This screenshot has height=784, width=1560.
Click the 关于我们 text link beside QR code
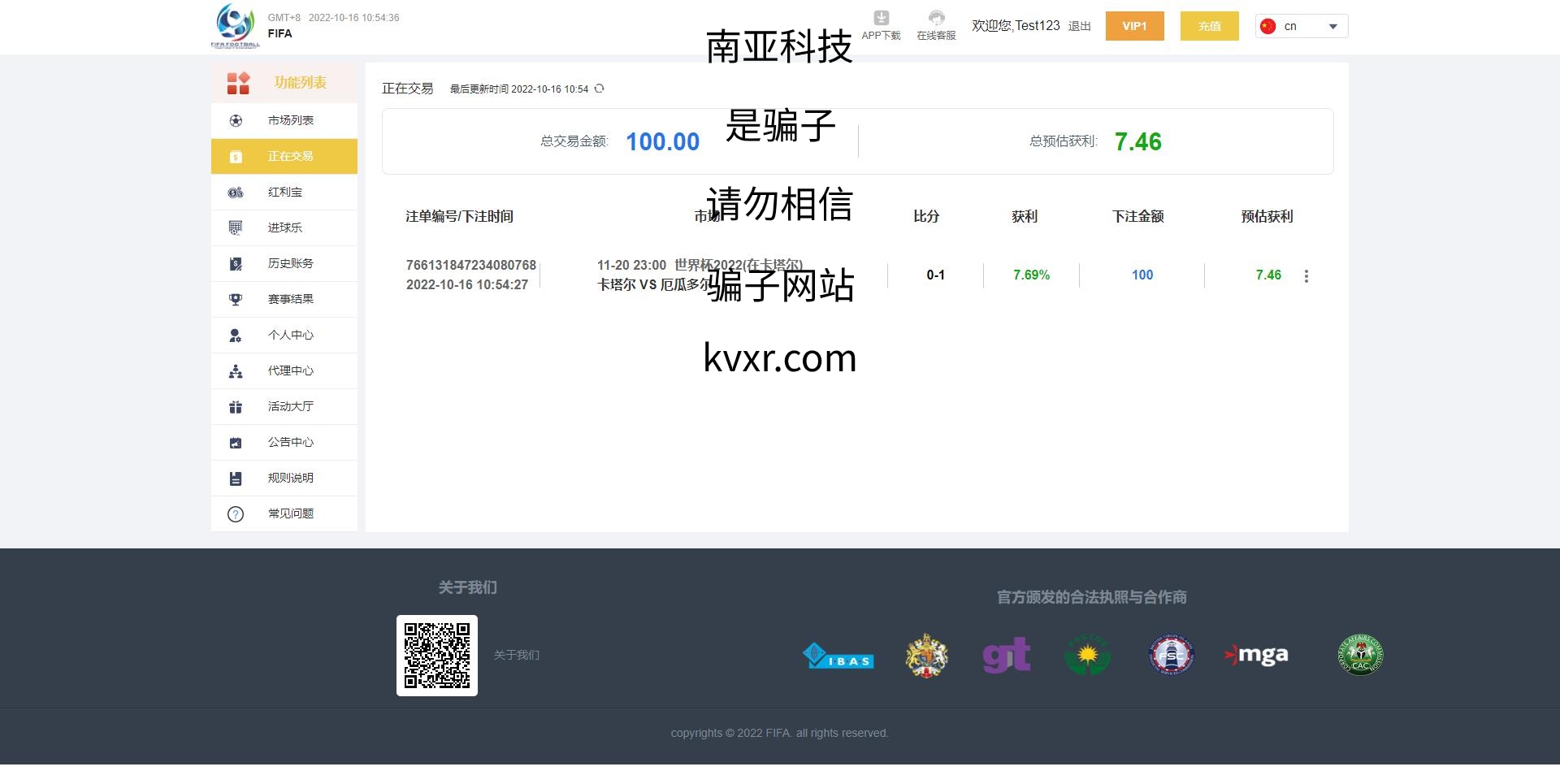(x=516, y=655)
